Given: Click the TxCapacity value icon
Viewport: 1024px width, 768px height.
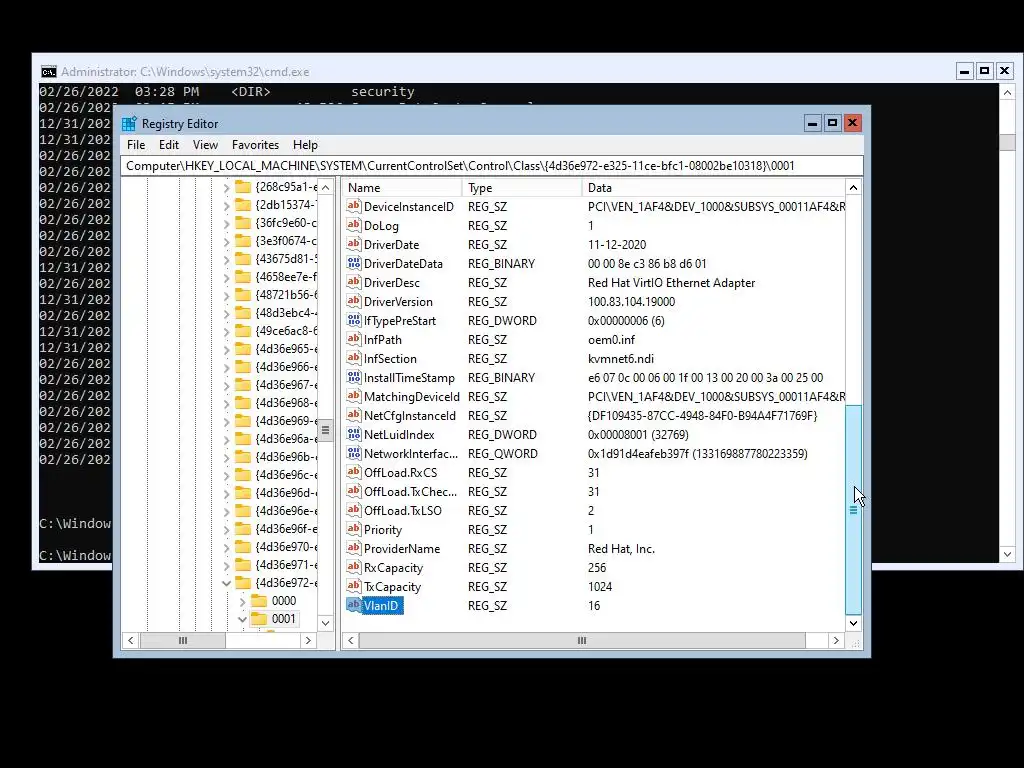Looking at the screenshot, I should (x=353, y=586).
